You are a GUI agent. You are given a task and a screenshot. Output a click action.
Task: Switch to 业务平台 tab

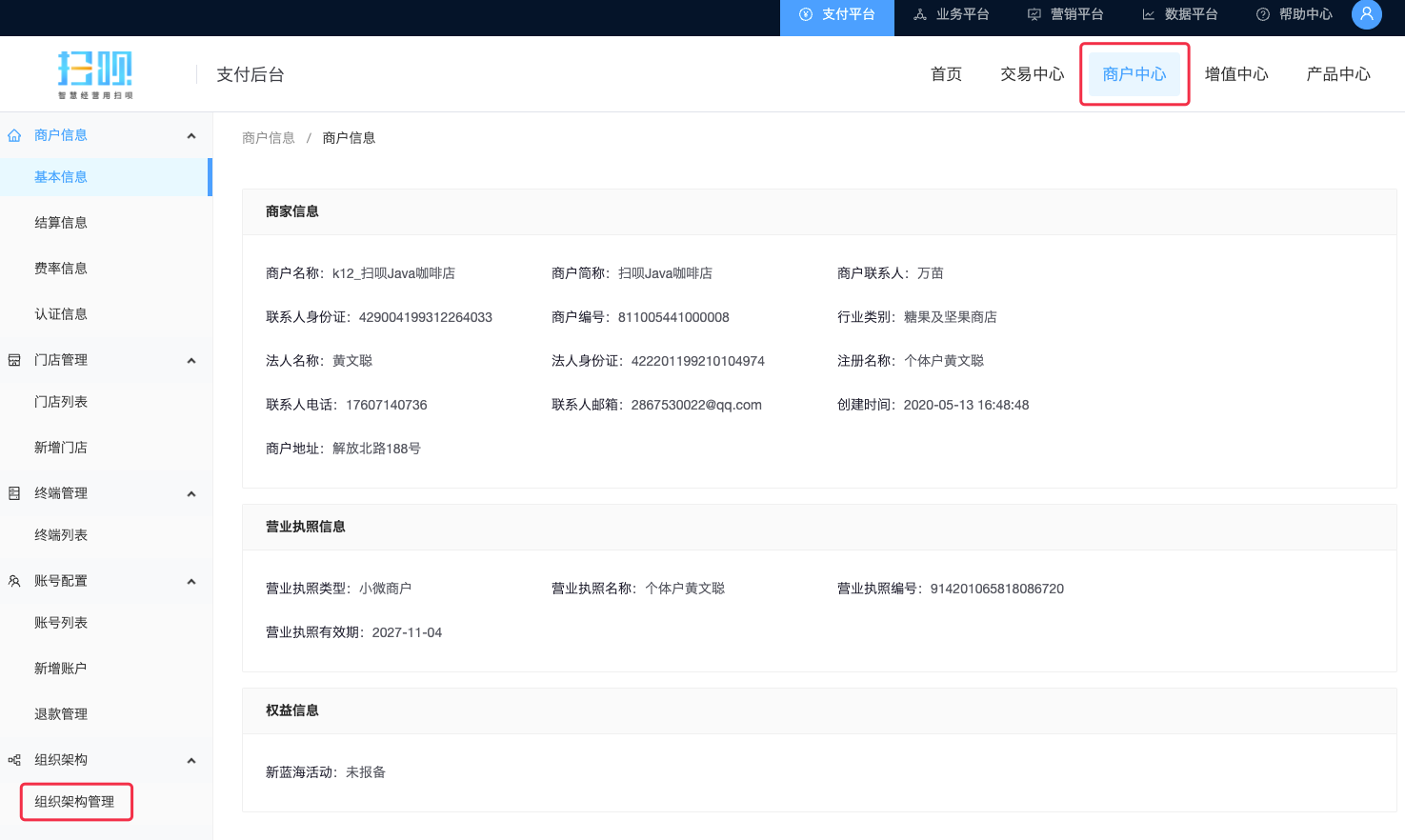pyautogui.click(x=952, y=14)
